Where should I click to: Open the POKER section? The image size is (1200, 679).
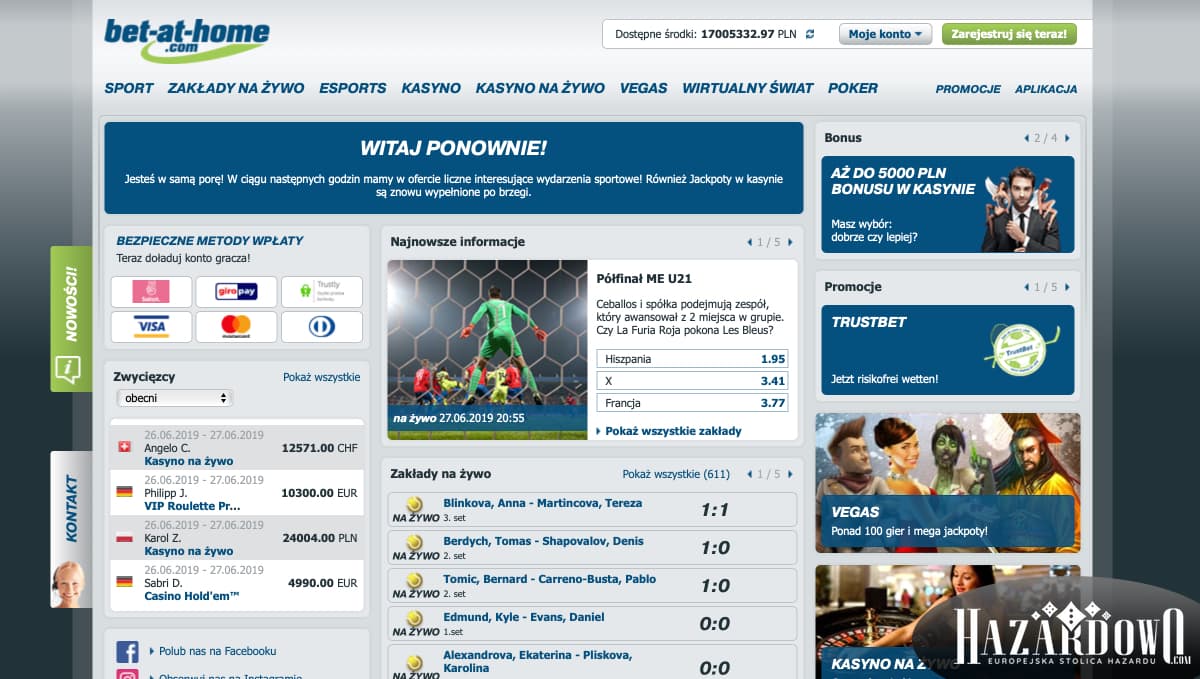point(853,88)
